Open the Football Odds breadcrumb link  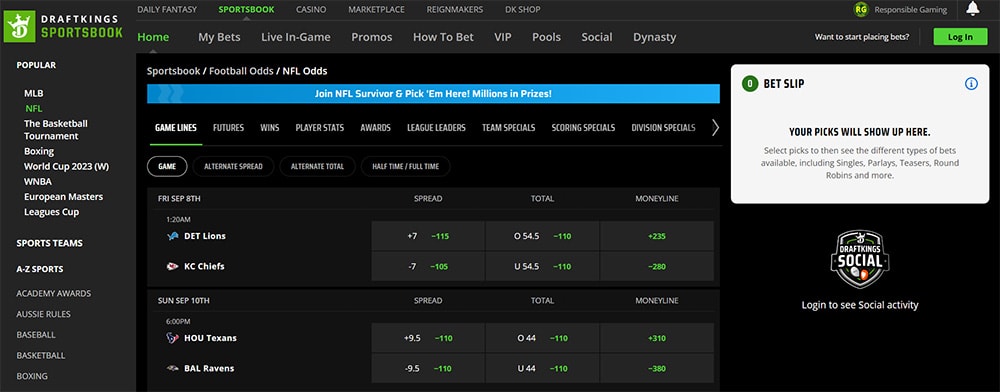[x=241, y=71]
